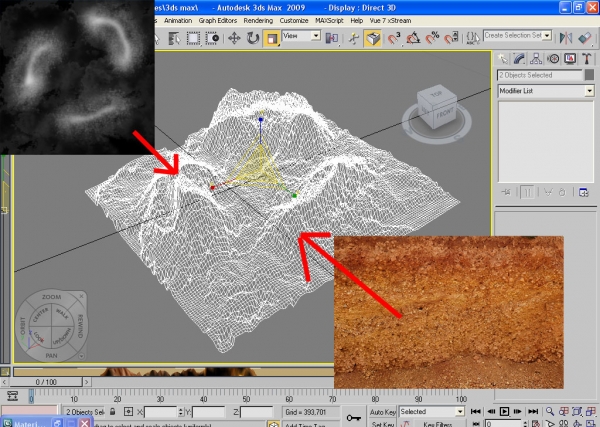The width and height of the screenshot is (600, 427).
Task: Open the Help menu
Action: click(357, 21)
